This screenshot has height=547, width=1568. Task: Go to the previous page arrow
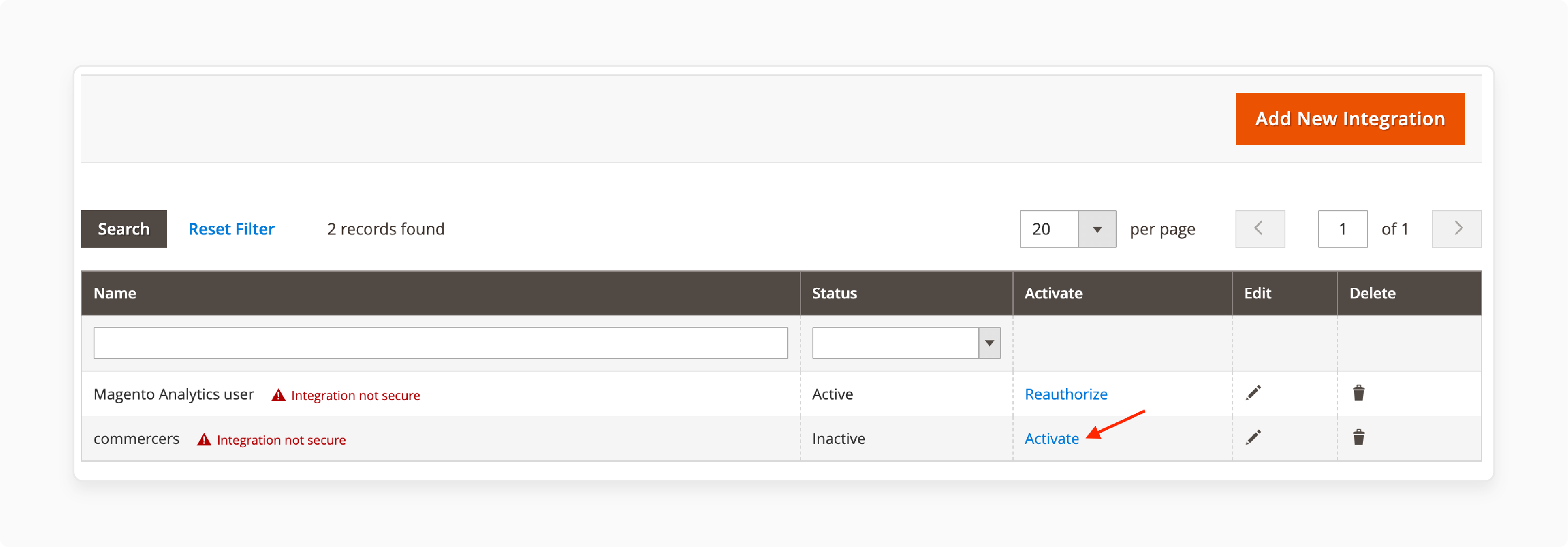click(1260, 229)
